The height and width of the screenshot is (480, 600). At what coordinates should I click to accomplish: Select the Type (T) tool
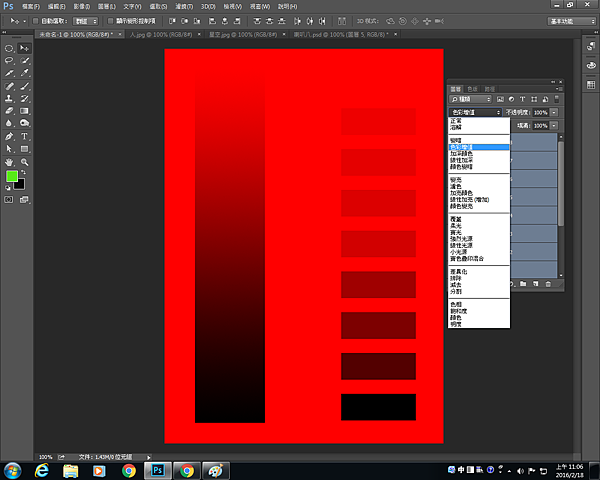click(x=24, y=136)
